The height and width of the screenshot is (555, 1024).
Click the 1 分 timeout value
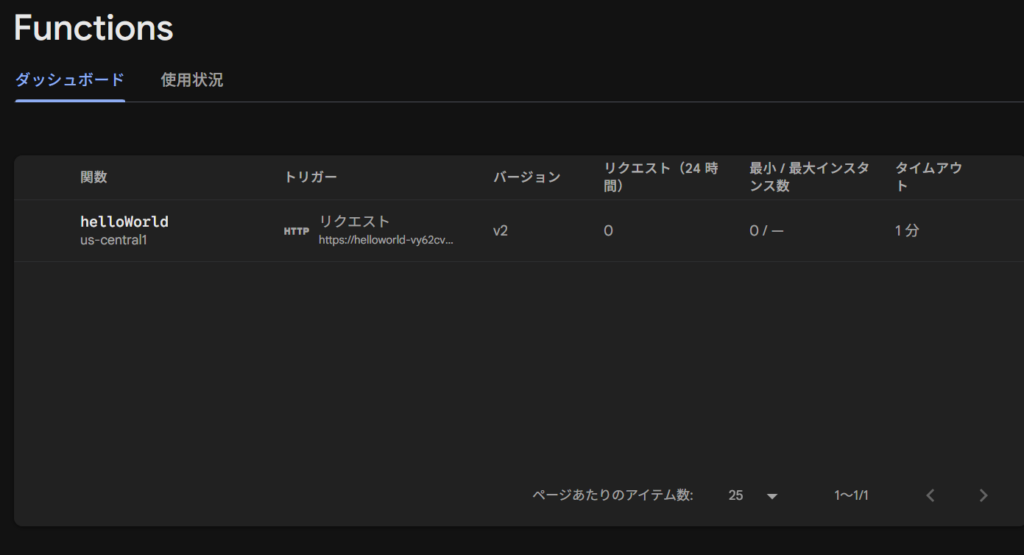(x=906, y=230)
